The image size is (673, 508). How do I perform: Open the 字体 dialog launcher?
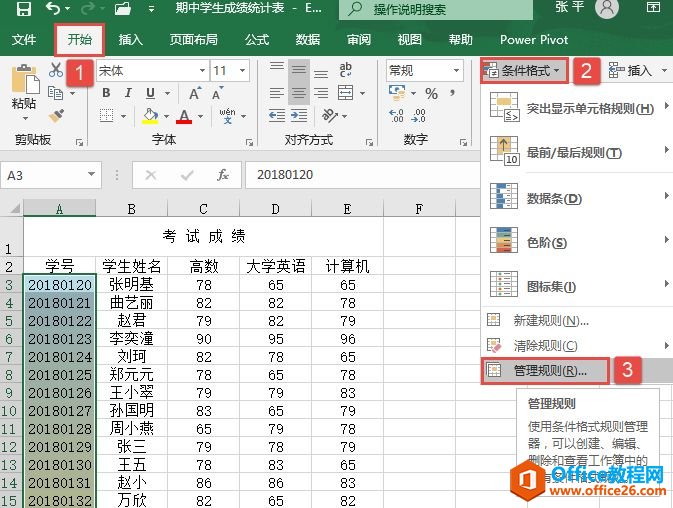(x=249, y=142)
